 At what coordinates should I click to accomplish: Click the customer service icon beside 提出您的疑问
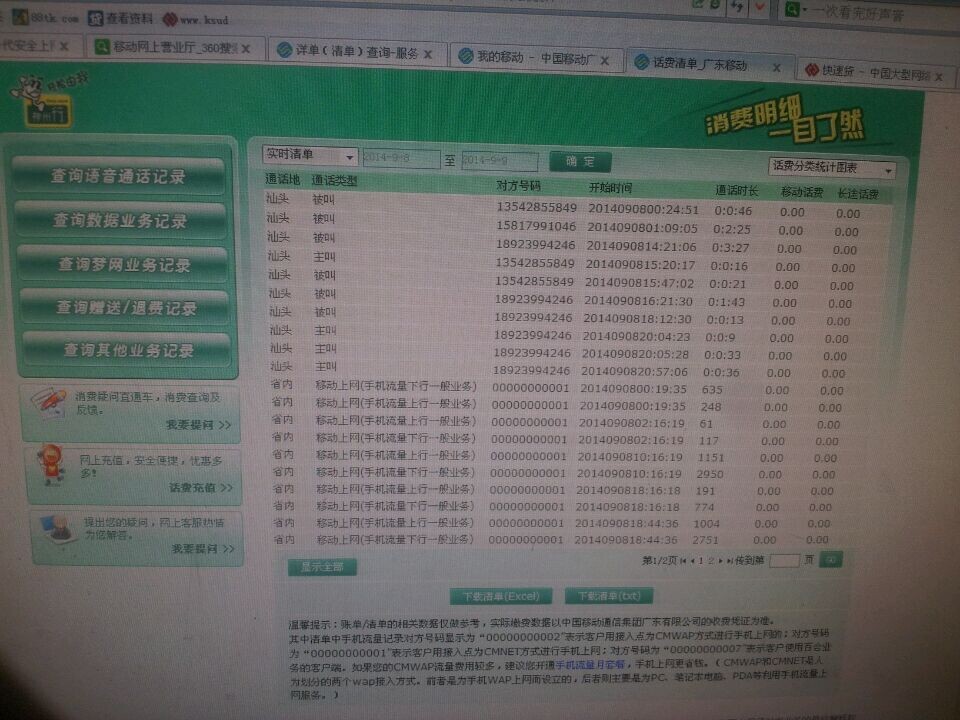pos(59,529)
